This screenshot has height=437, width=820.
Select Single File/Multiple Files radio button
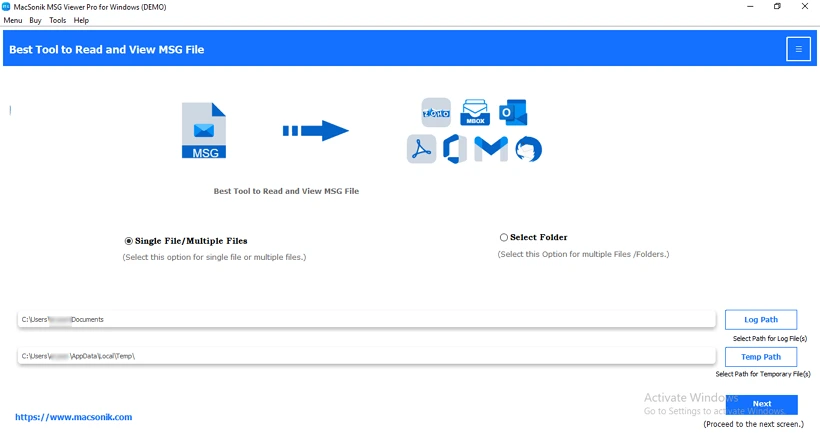click(x=129, y=241)
